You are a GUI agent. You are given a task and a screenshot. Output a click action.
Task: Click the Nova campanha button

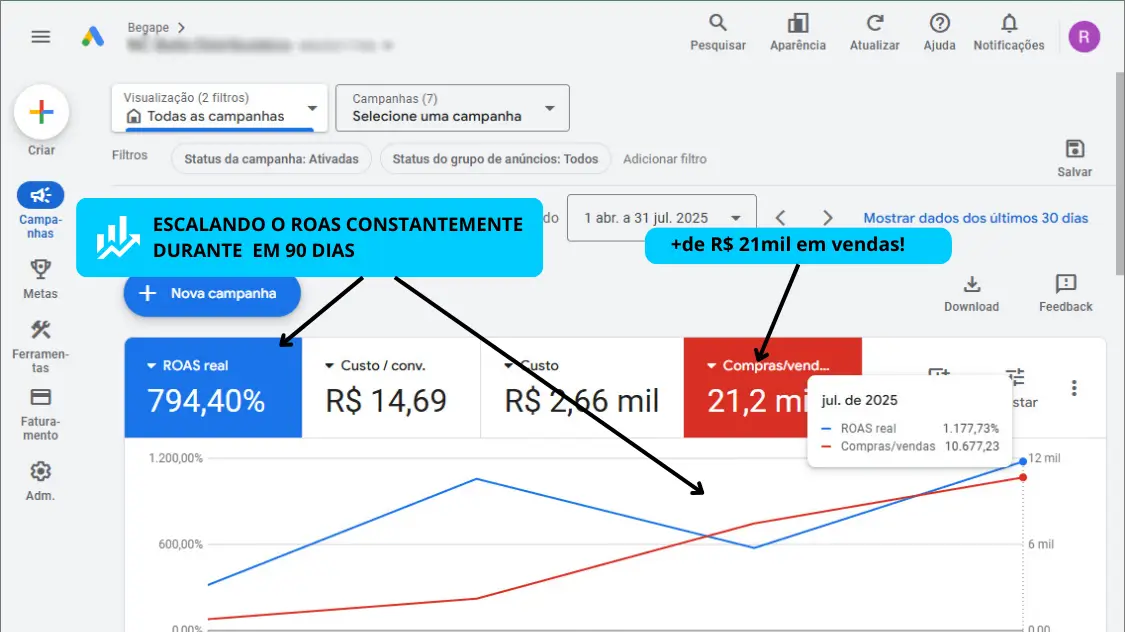(x=213, y=294)
